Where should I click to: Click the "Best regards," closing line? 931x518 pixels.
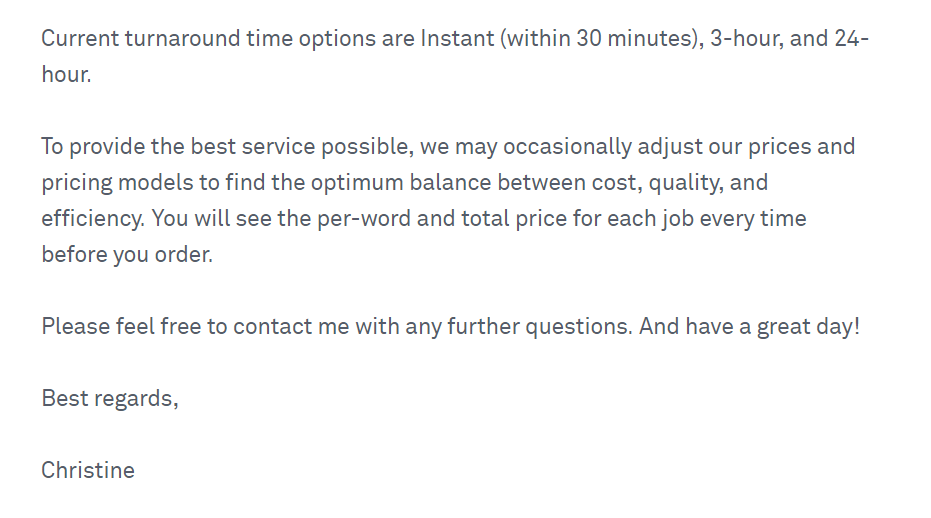(110, 399)
